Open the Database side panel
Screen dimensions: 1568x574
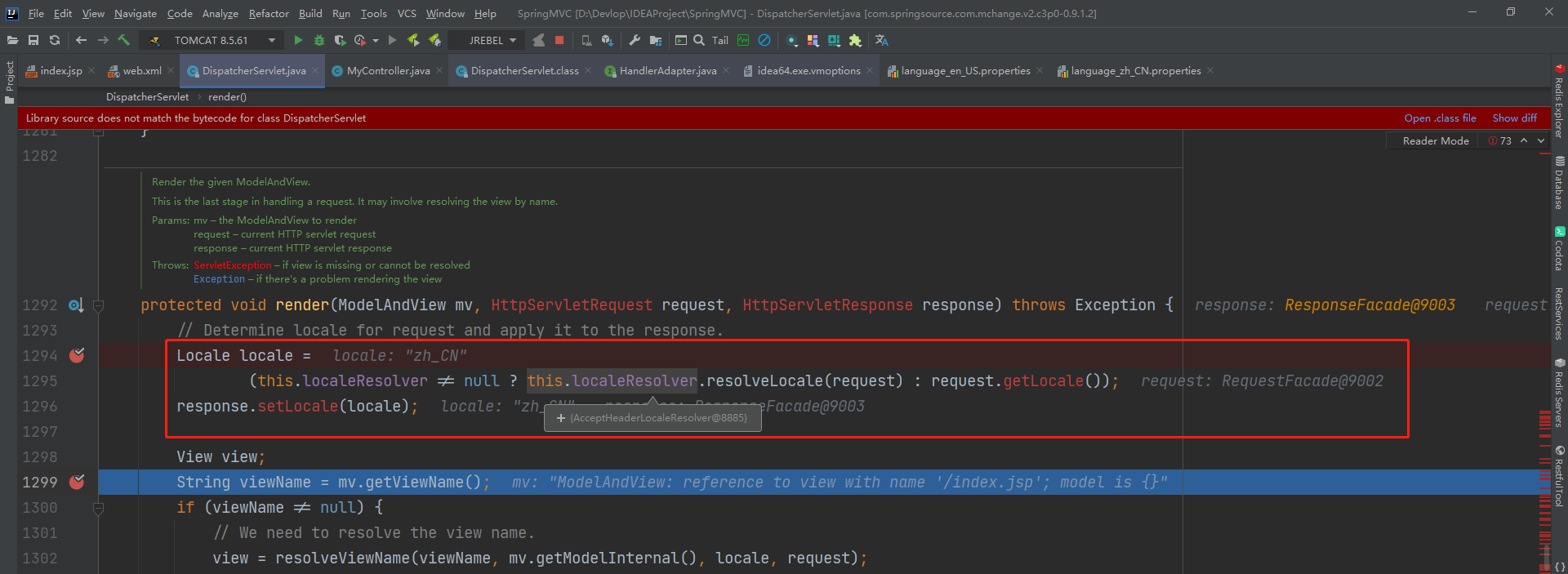1559,183
